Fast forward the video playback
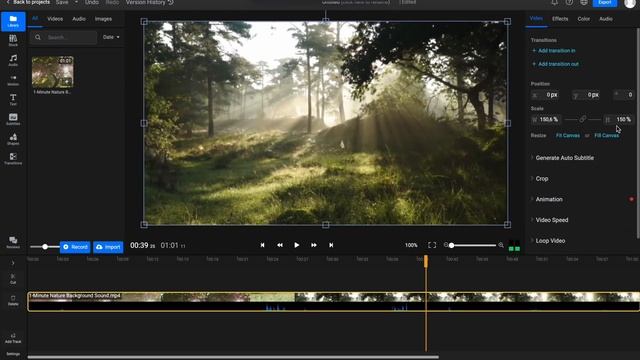The height and width of the screenshot is (360, 640). pos(314,245)
